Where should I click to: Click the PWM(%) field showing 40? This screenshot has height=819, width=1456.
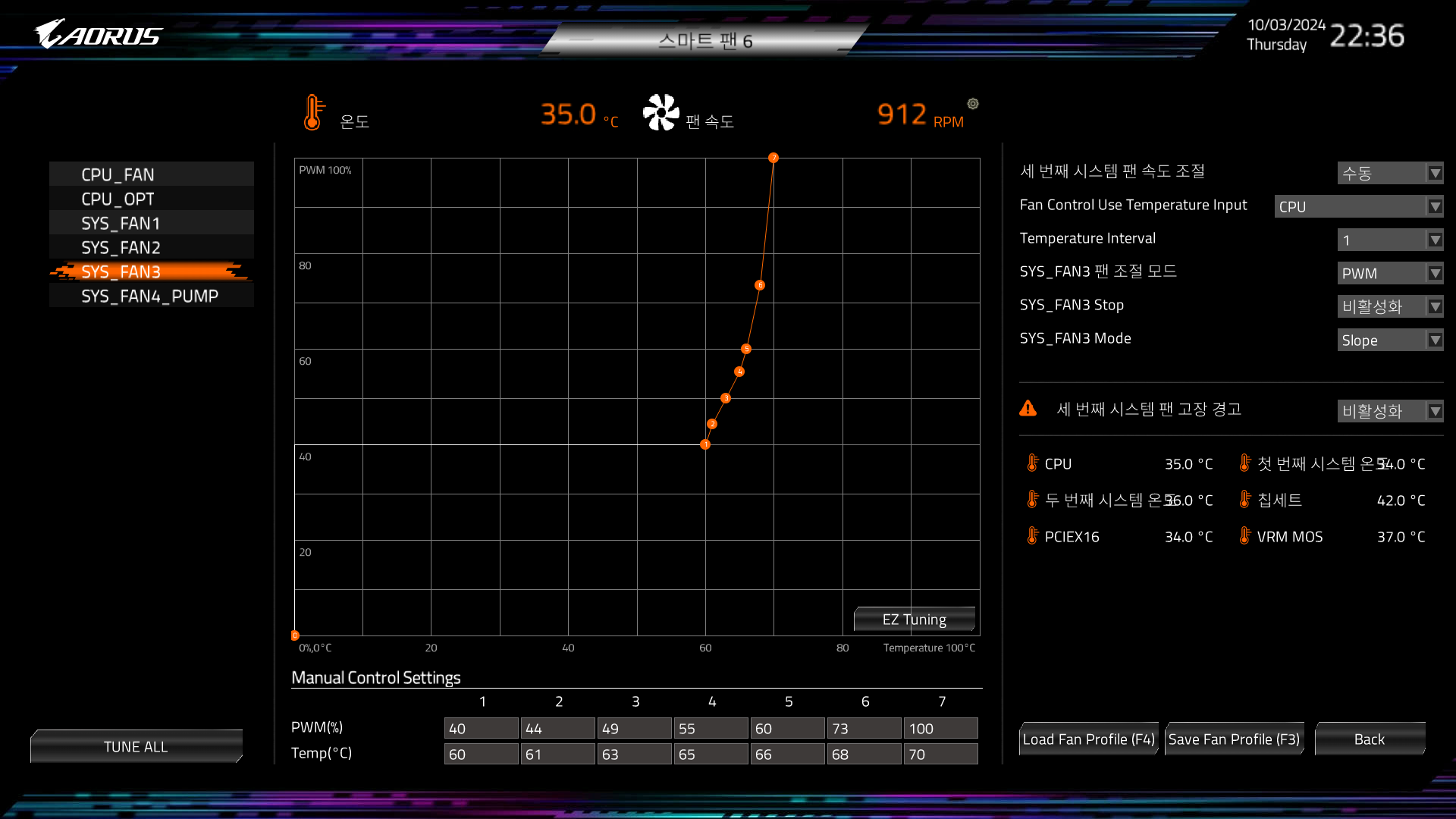tap(481, 728)
